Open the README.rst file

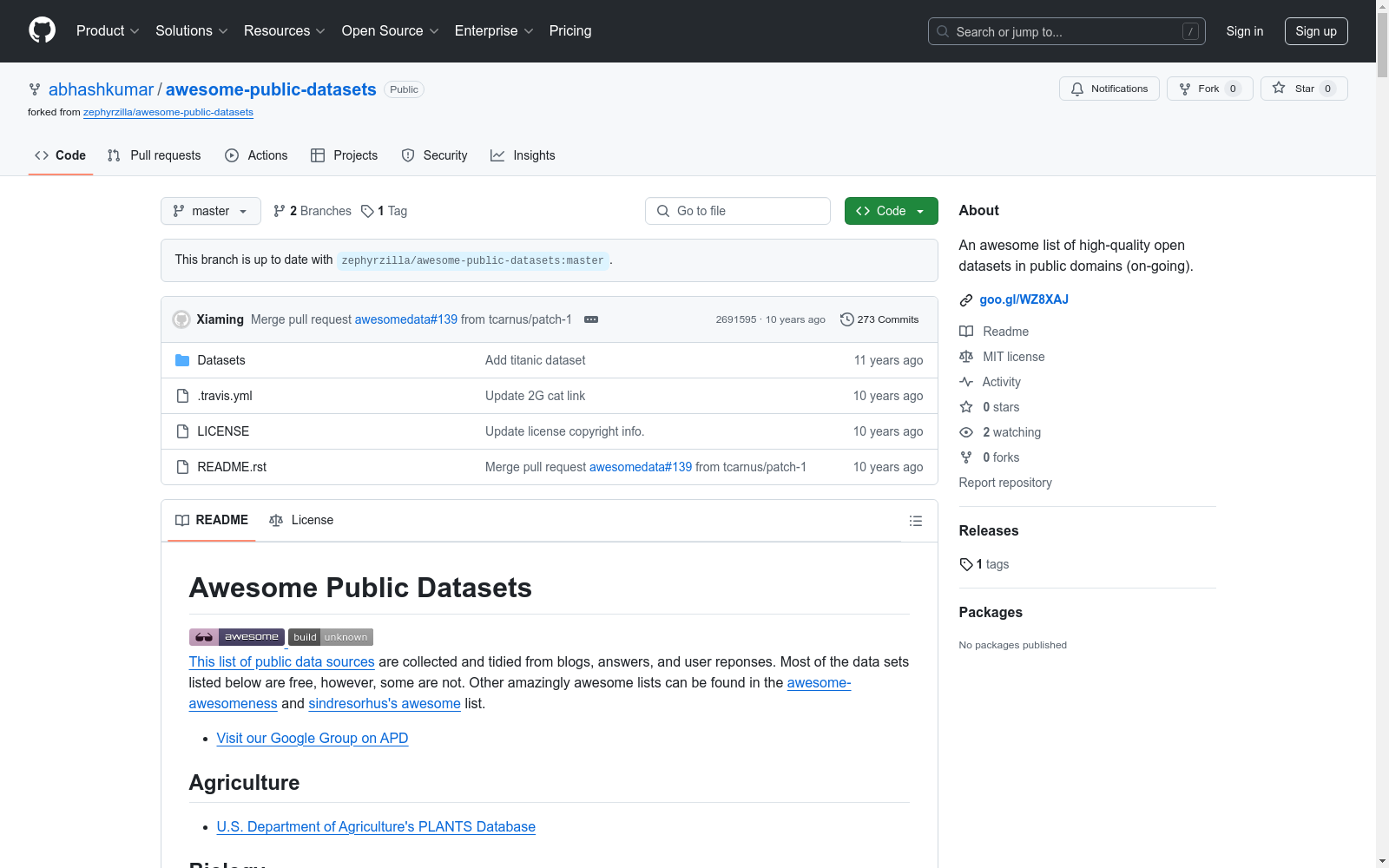pos(232,467)
